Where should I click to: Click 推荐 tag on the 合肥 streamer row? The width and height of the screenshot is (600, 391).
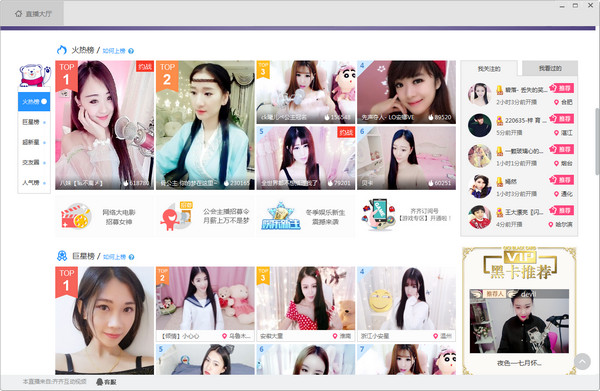[561, 88]
